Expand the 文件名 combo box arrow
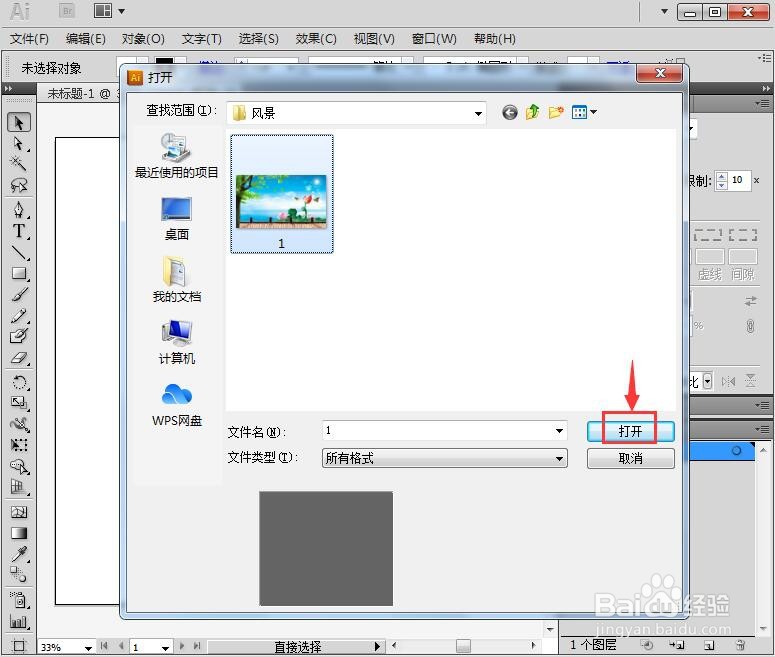Image resolution: width=775 pixels, height=657 pixels. point(559,431)
